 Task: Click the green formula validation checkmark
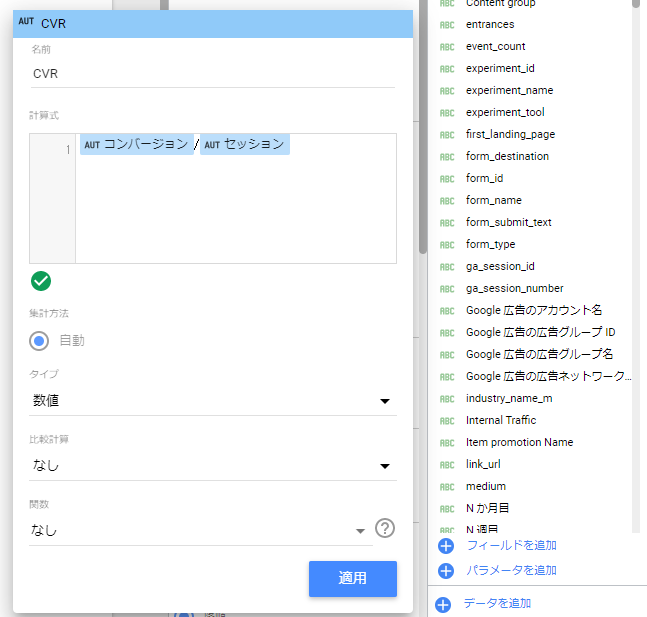point(41,281)
